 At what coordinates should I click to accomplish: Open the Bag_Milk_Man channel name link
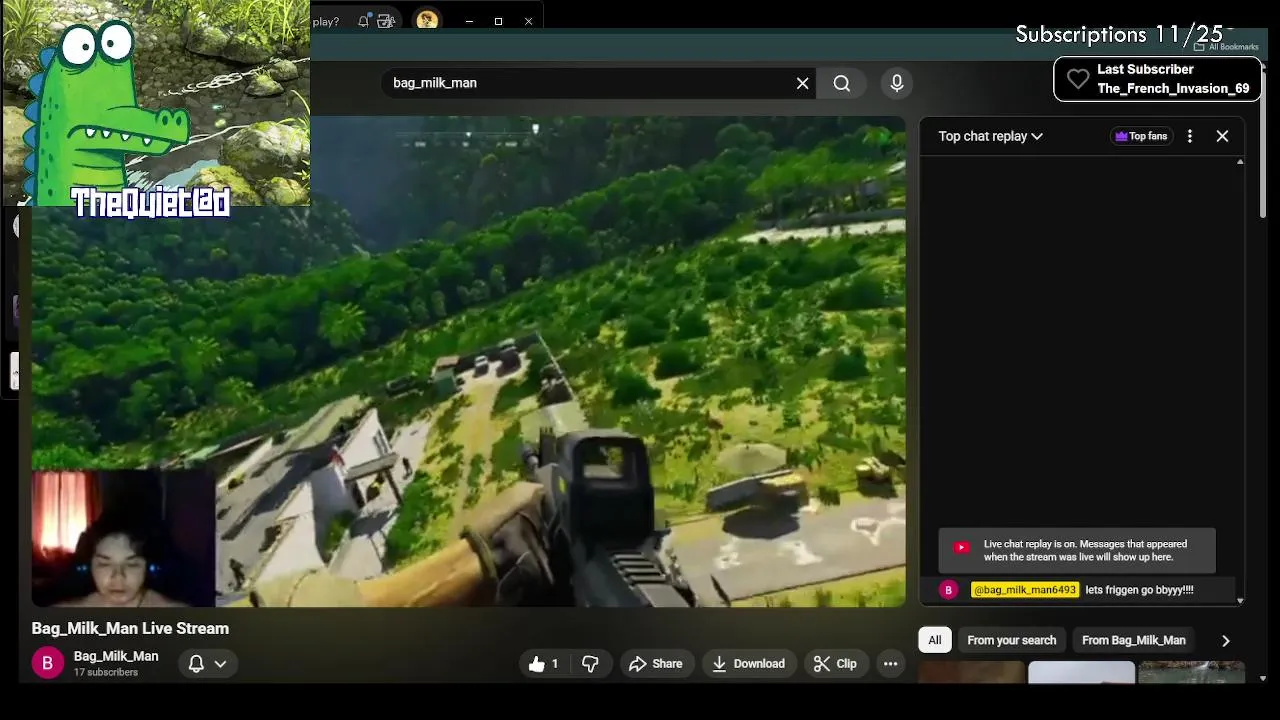coord(116,656)
